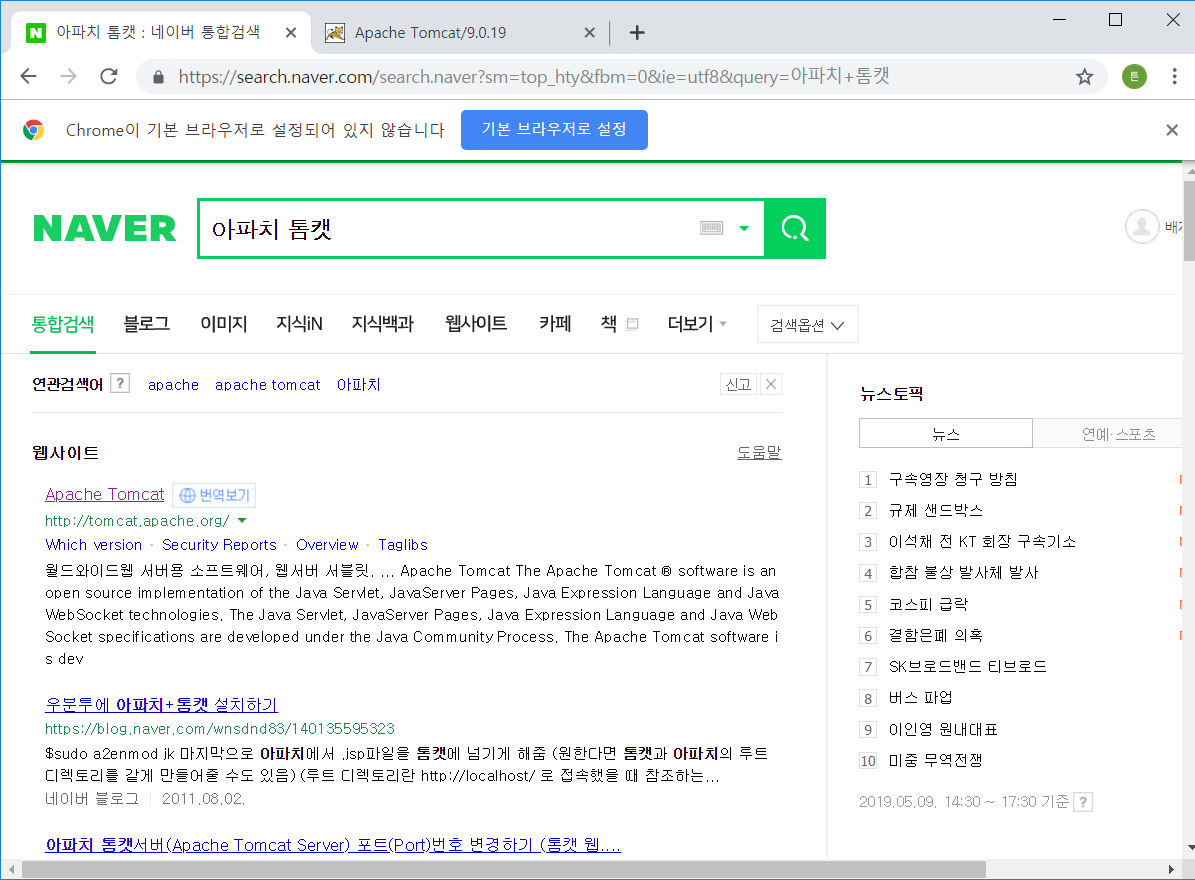Viewport: 1195px width, 880px height.
Task: Click the vertical scrollbar down arrow
Action: click(x=1189, y=847)
